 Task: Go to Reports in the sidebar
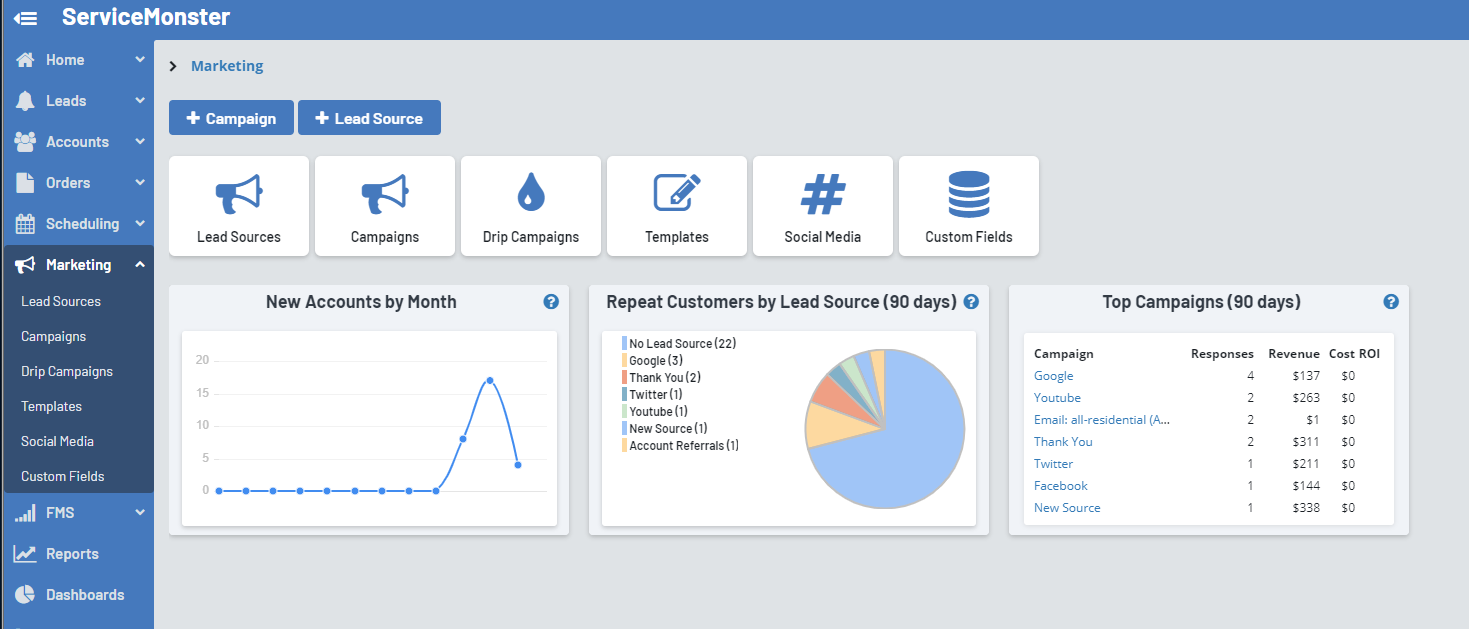(72, 554)
